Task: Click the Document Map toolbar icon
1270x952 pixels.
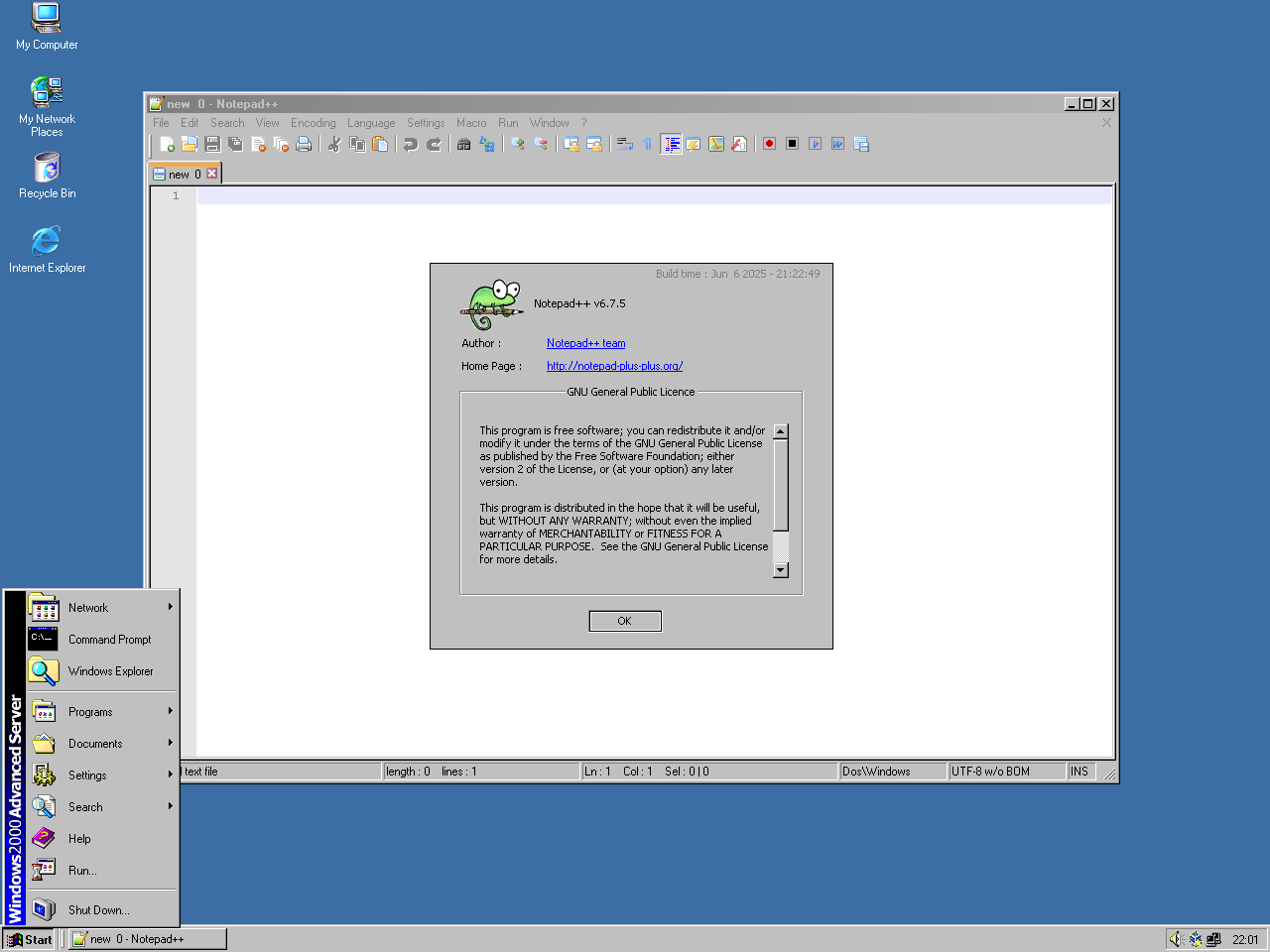Action: 716,144
